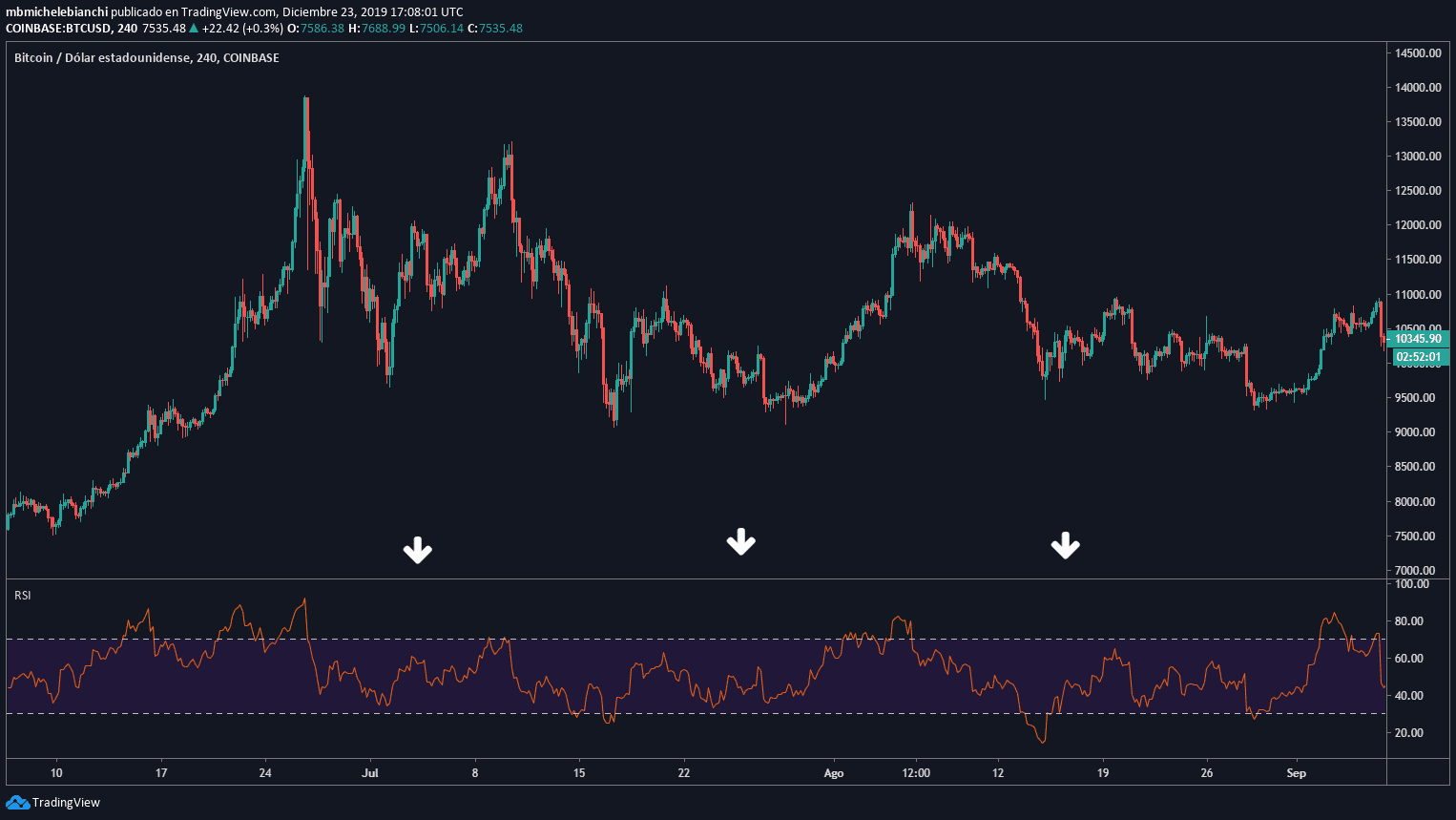Click the open value O:7586.38 in header
Viewport: 1456px width, 820px height.
point(316,29)
